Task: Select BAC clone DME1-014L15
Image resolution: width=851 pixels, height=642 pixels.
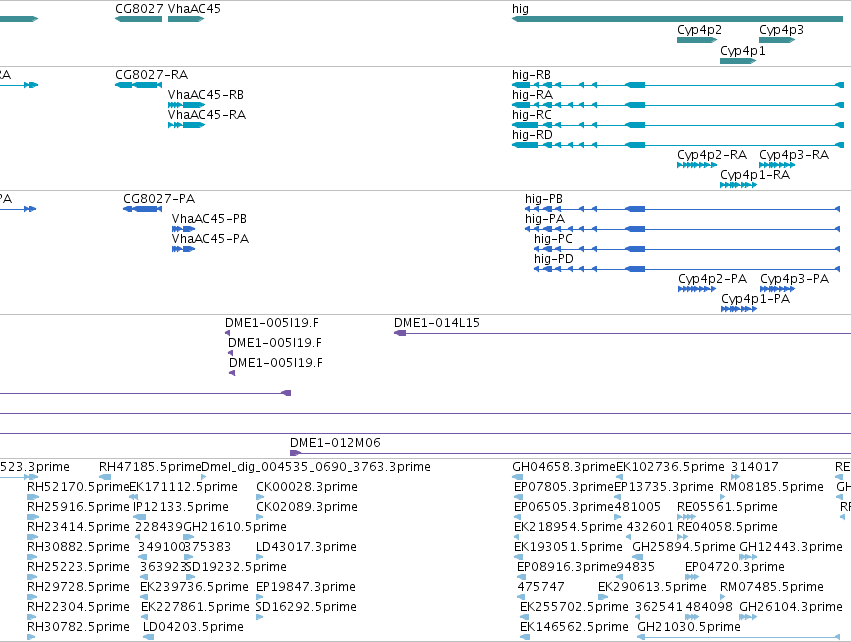Action: [623, 333]
